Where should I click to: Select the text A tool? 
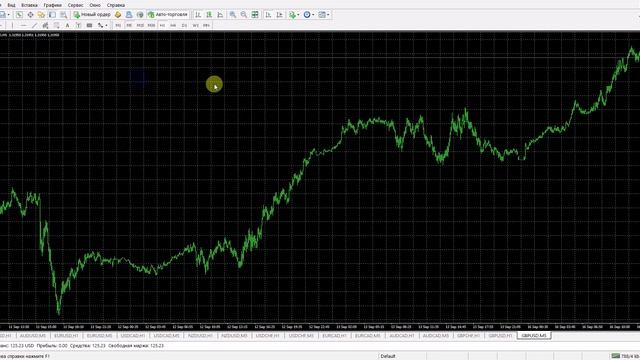tap(67, 25)
